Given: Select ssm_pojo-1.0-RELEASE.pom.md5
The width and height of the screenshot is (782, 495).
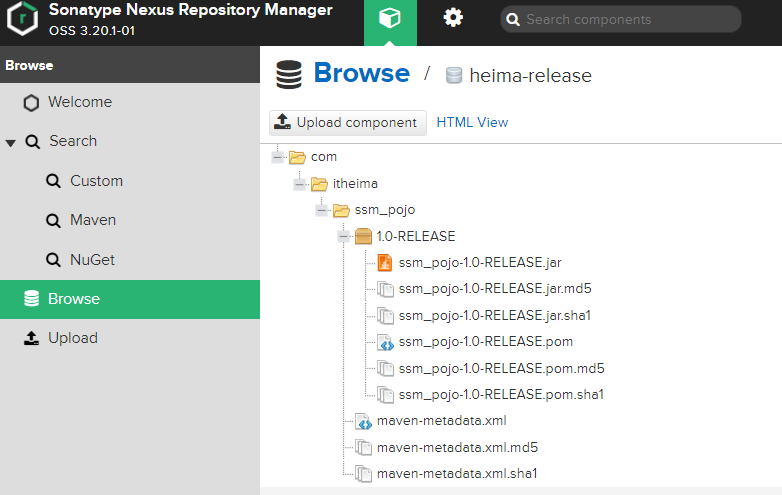Looking at the screenshot, I should click(501, 368).
